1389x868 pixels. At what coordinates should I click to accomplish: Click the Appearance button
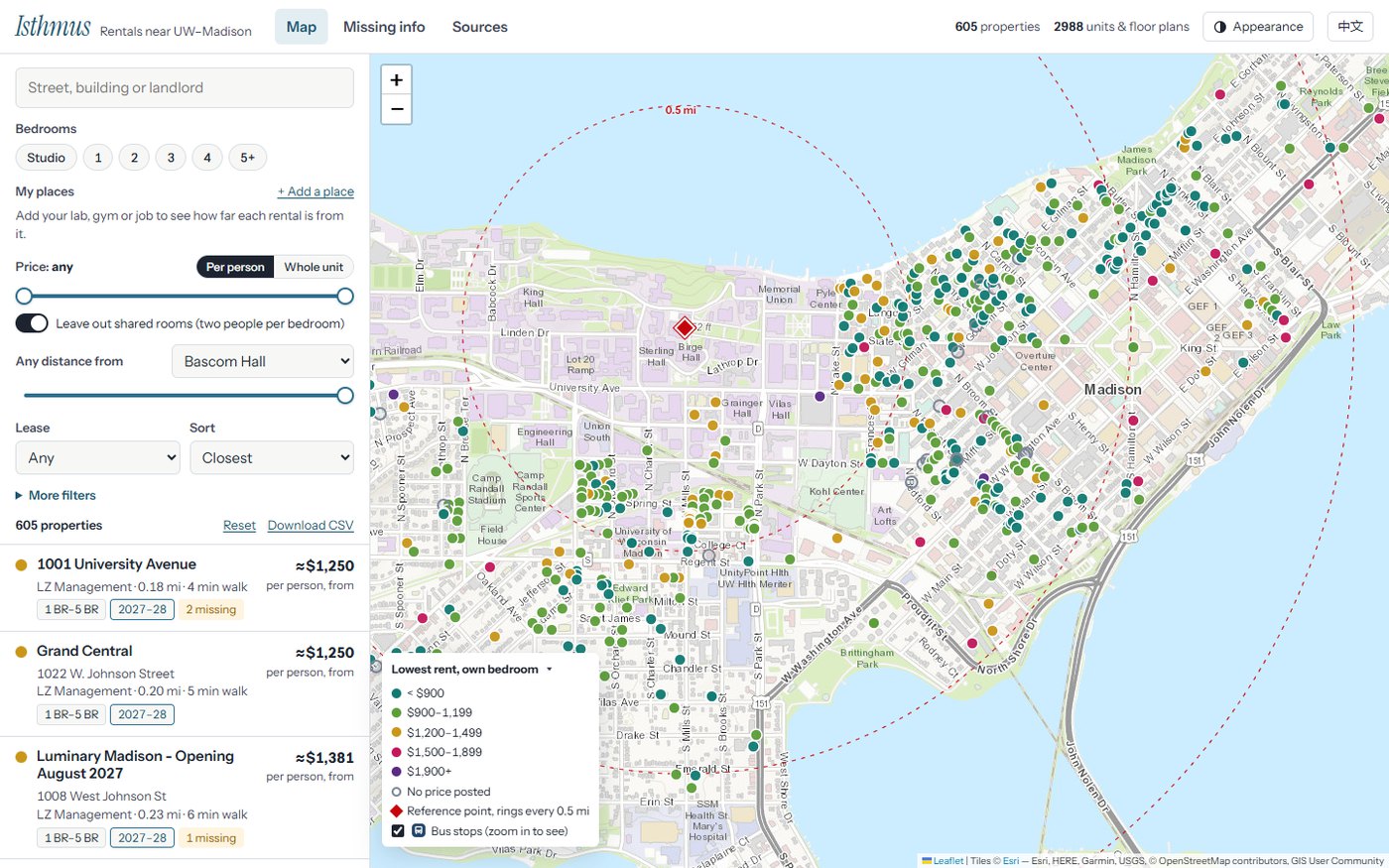1258,27
